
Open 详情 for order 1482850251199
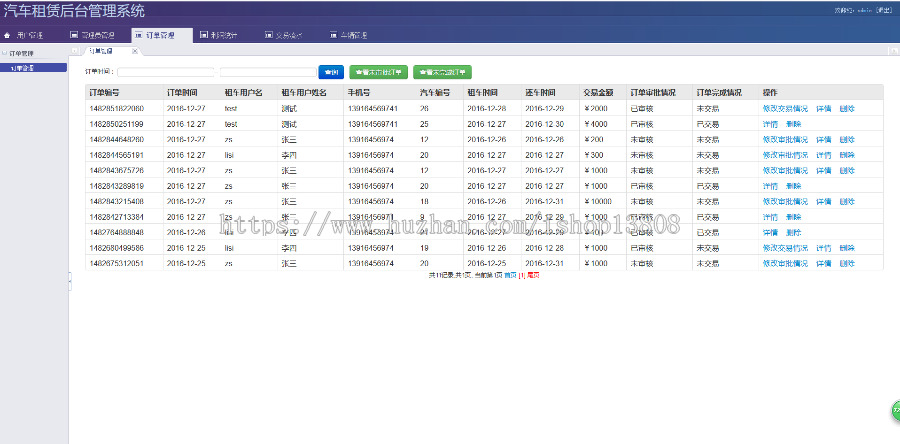(770, 124)
